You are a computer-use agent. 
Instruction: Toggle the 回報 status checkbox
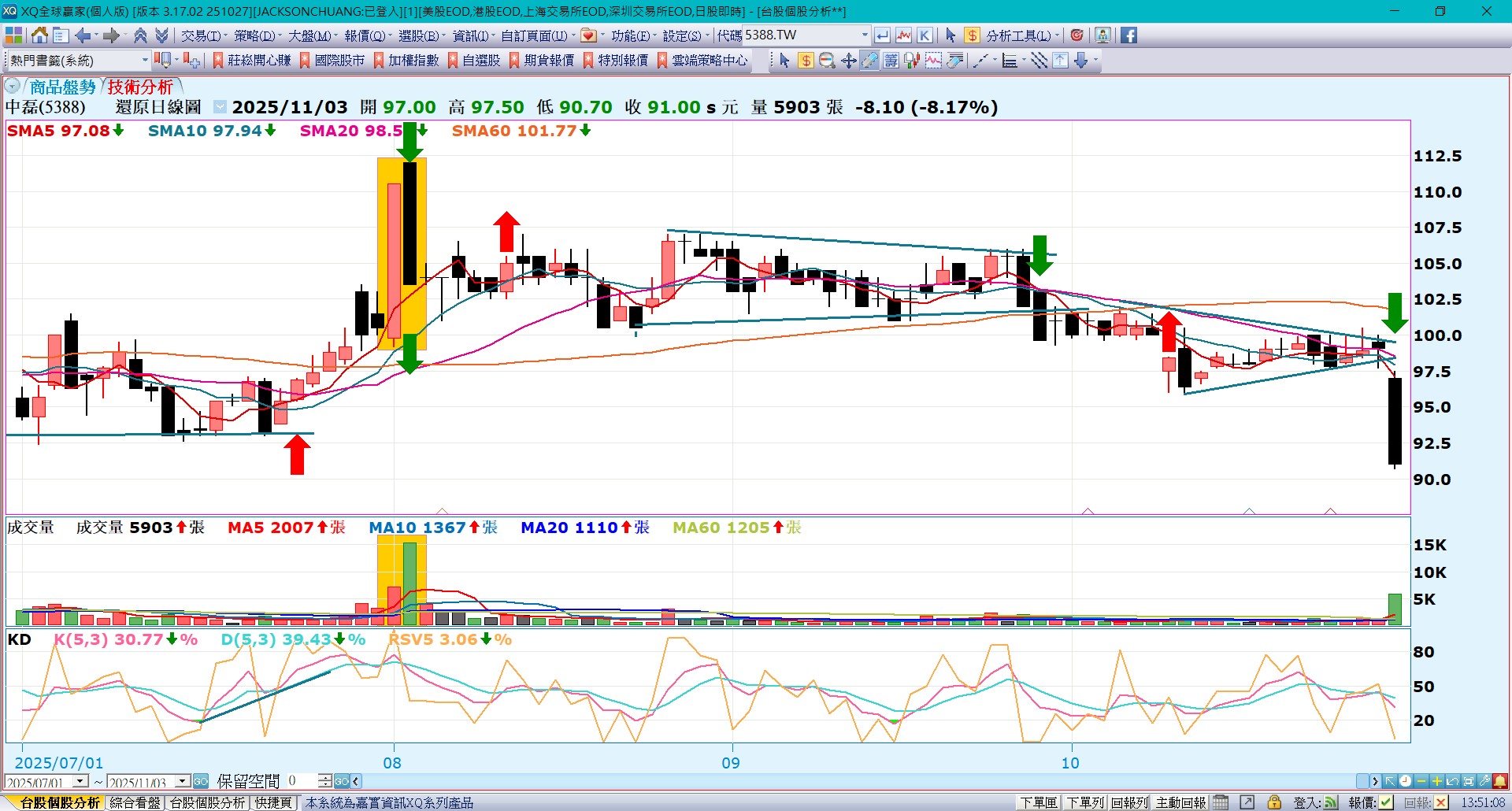[1440, 802]
